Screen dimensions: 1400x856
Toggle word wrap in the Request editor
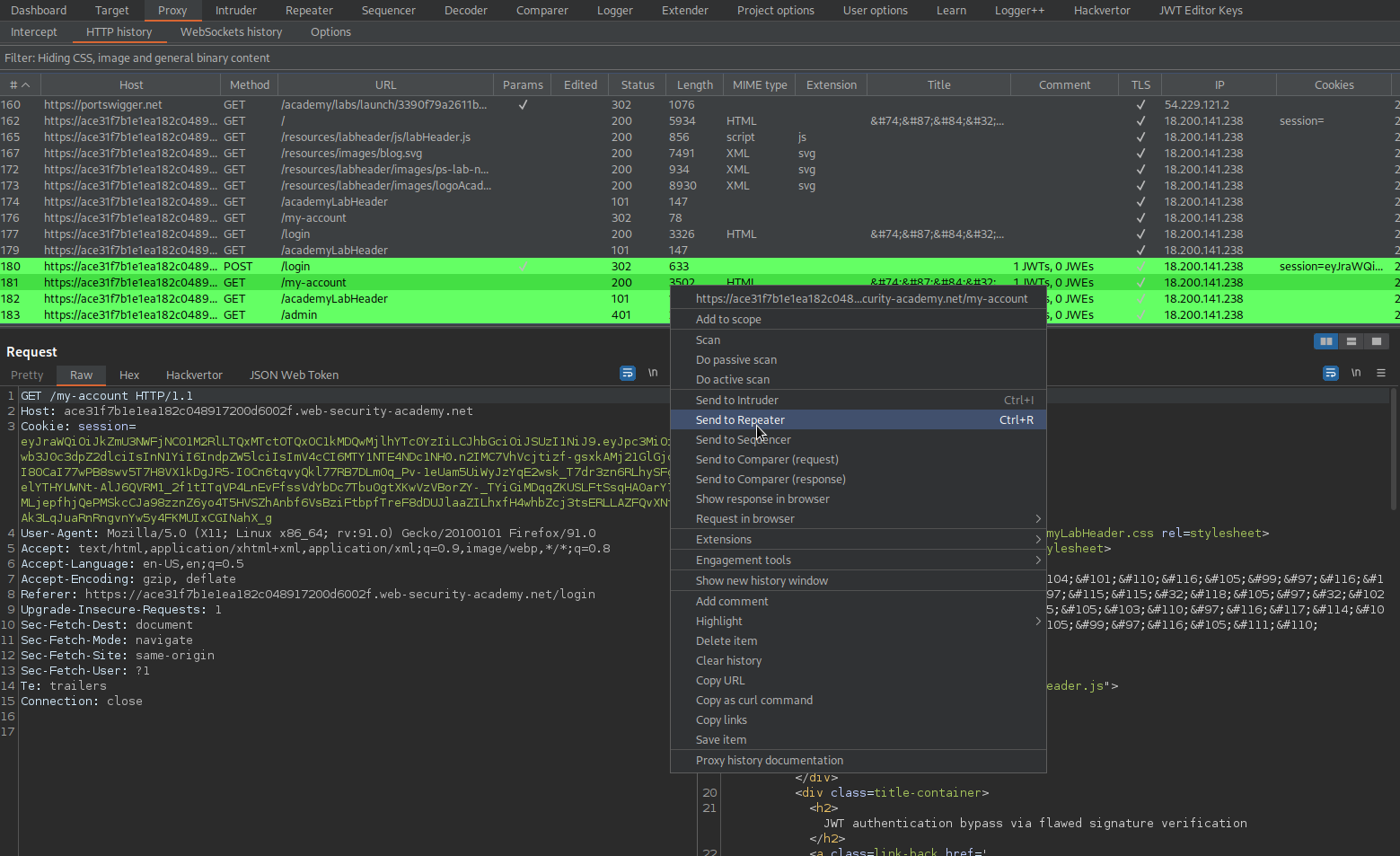point(628,373)
